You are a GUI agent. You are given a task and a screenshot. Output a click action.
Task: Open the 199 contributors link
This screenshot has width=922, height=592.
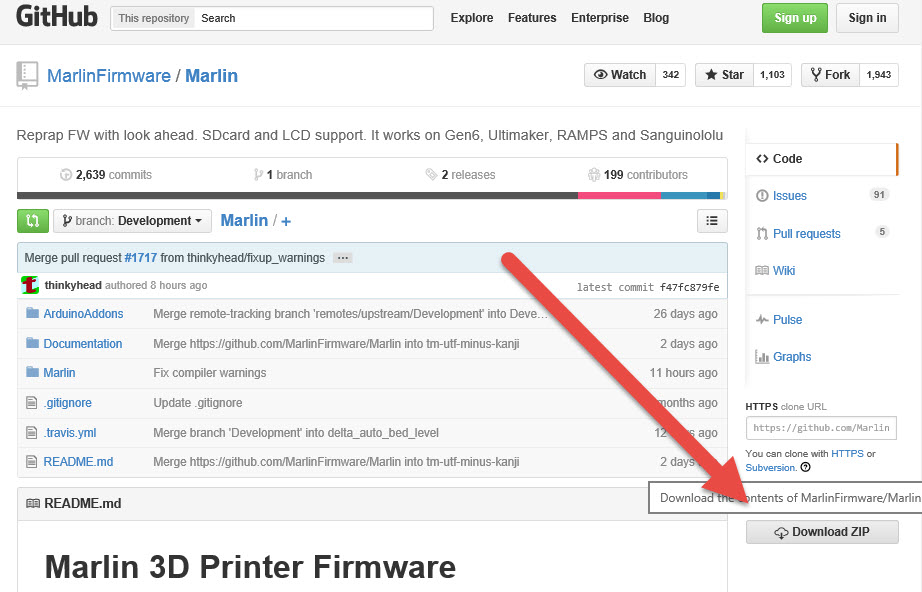(637, 175)
